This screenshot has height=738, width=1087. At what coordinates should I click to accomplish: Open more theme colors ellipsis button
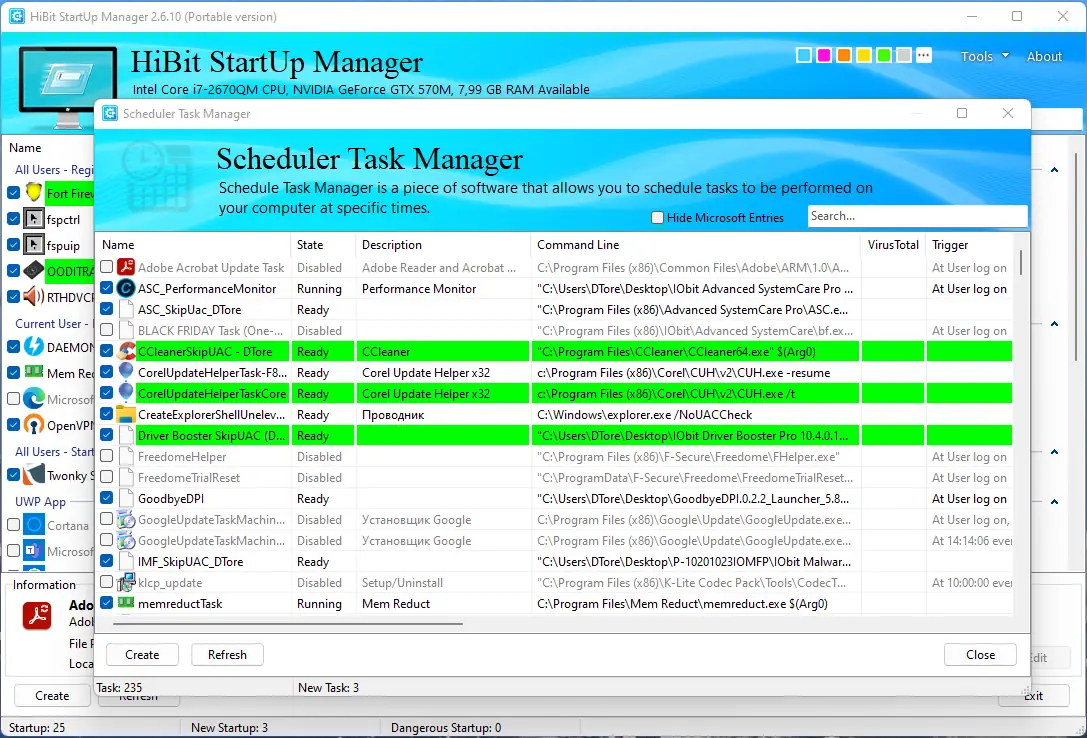924,55
